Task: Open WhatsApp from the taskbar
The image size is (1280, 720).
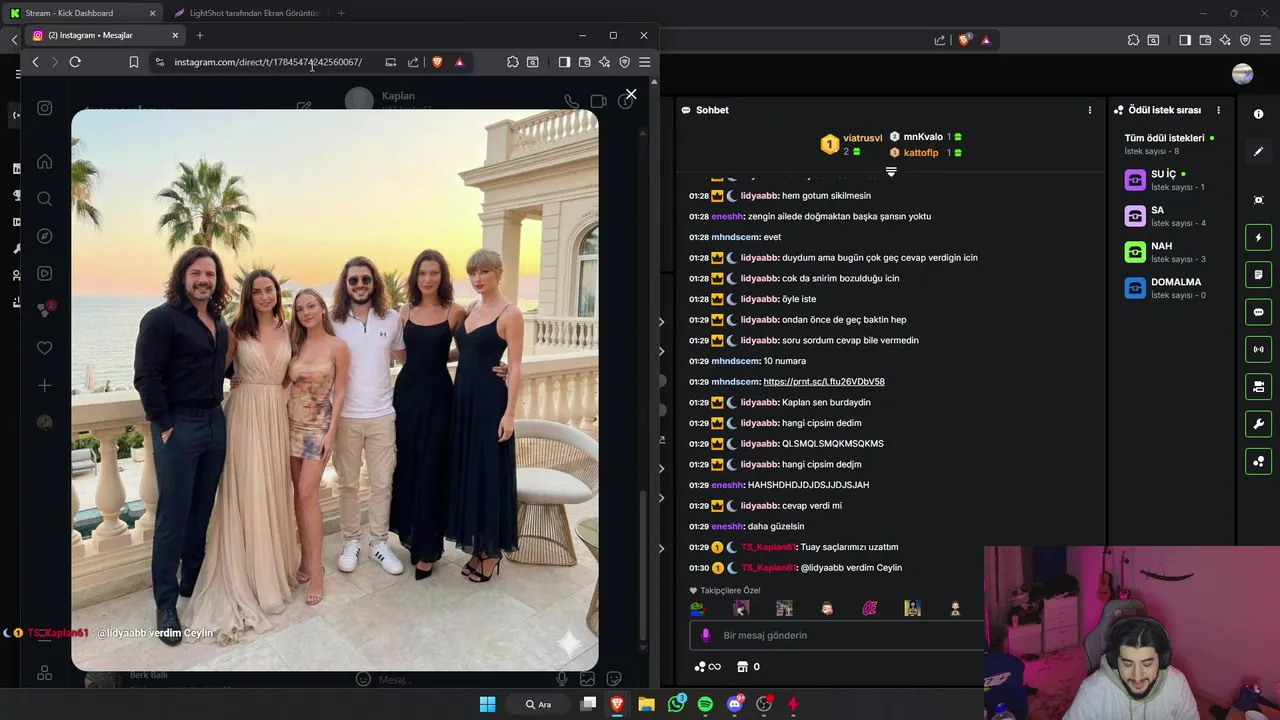Action: click(676, 704)
